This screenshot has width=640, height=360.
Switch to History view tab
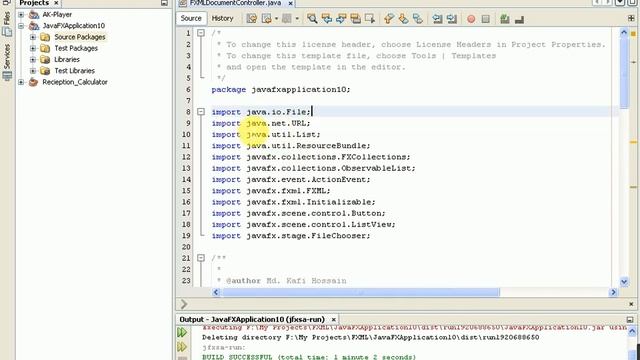(222, 18)
